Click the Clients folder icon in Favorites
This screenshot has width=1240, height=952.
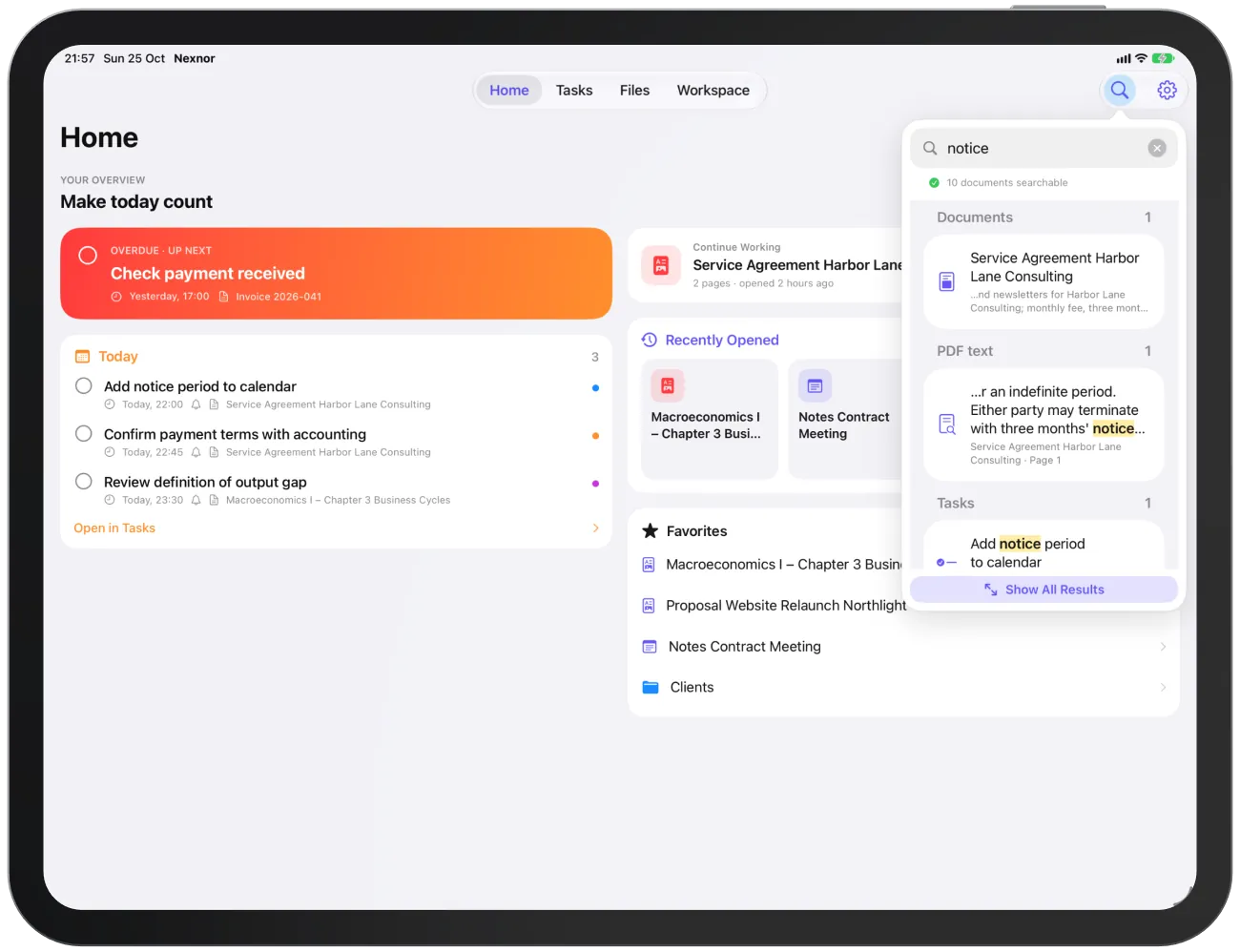coord(651,687)
